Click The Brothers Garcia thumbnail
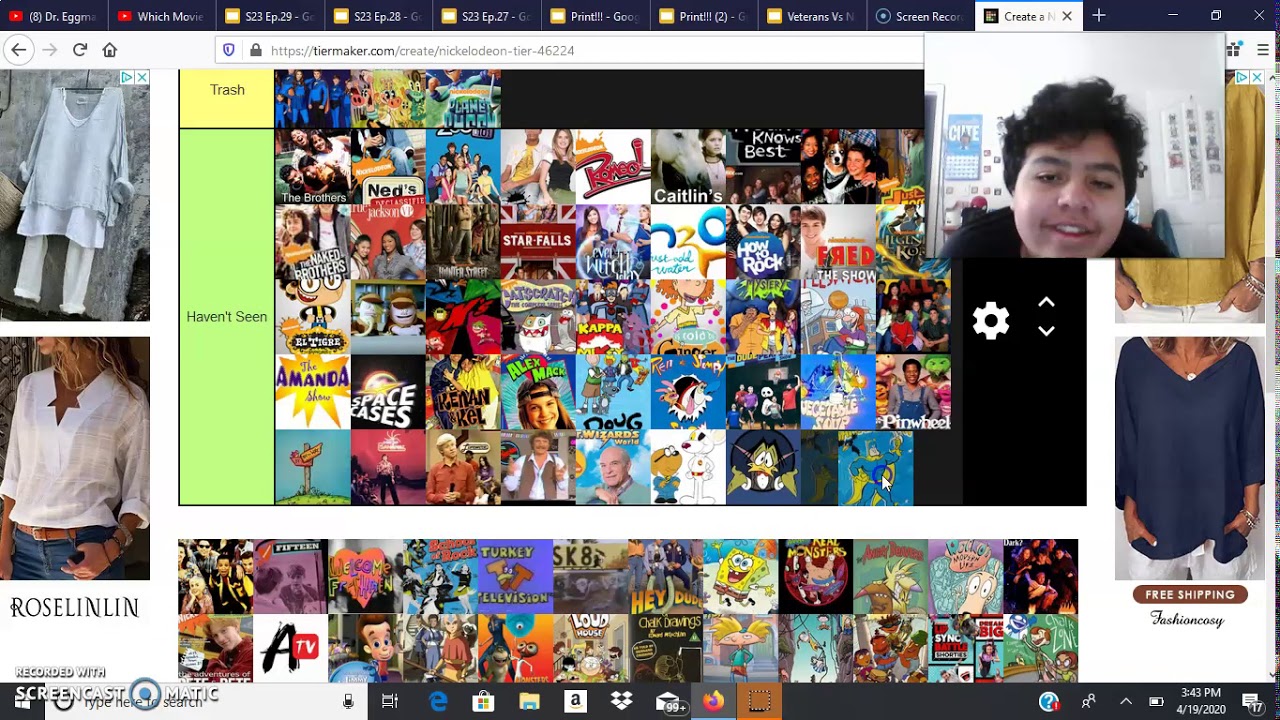The image size is (1280, 720). pyautogui.click(x=313, y=167)
